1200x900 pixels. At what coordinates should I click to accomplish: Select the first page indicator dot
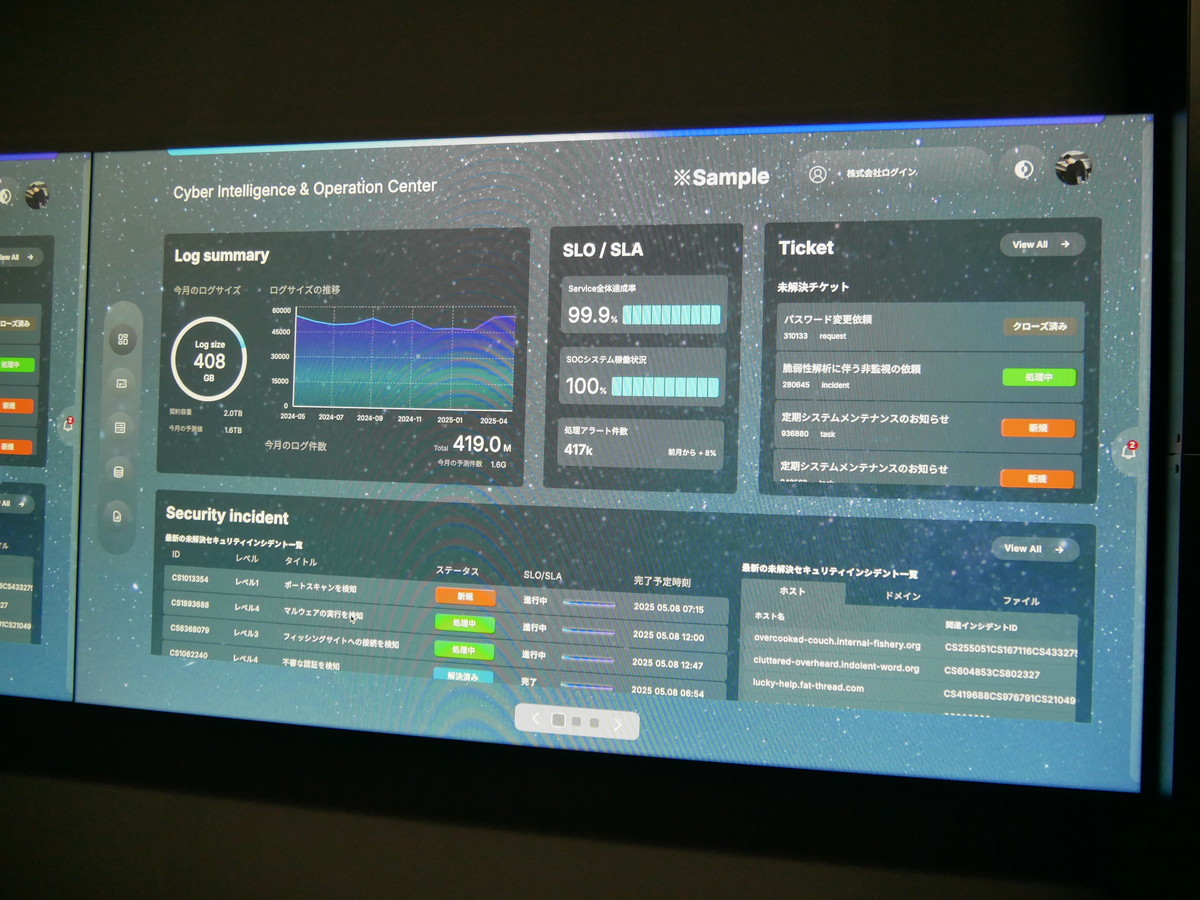(x=558, y=720)
